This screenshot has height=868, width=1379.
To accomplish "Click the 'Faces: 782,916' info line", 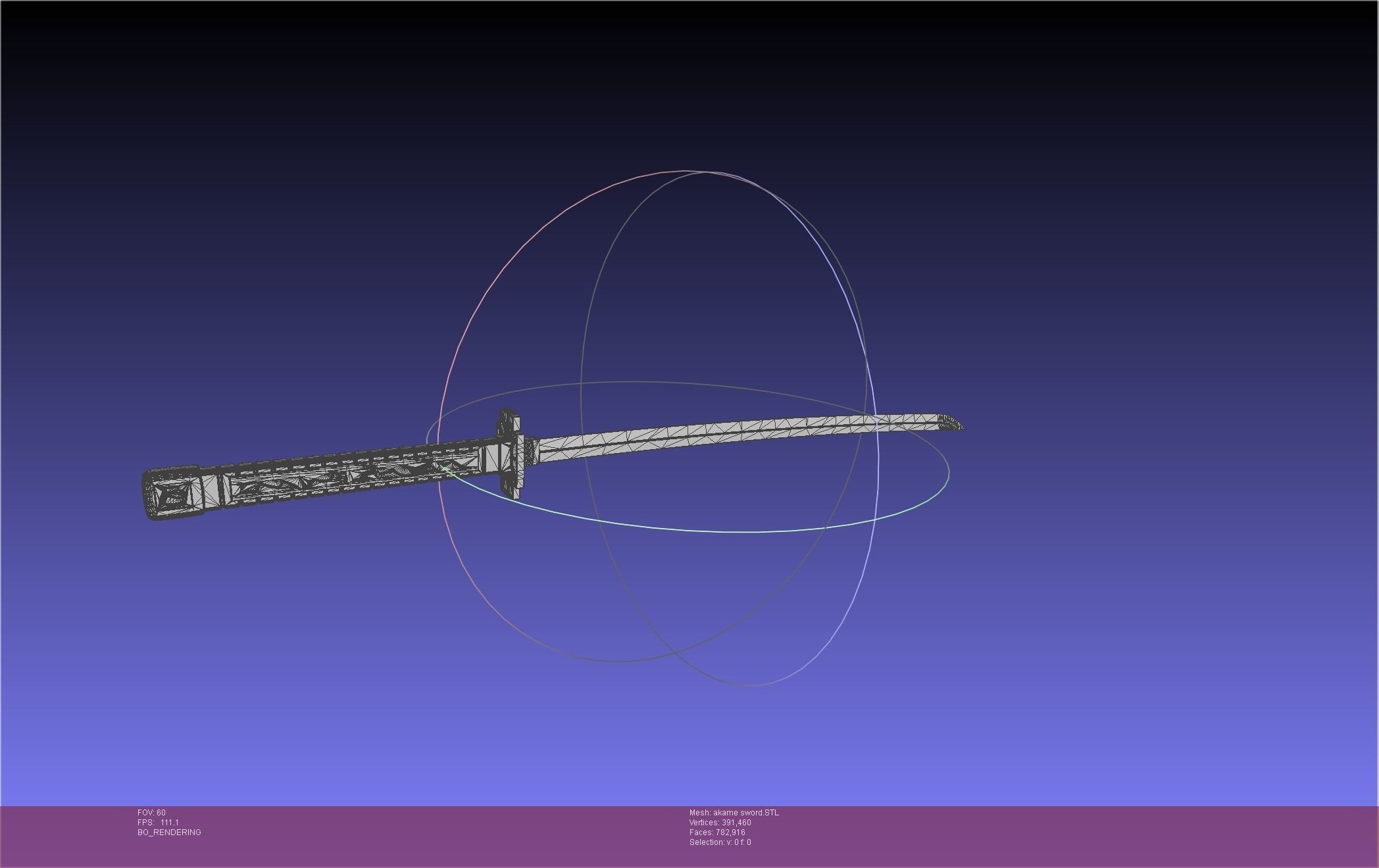I will pyautogui.click(x=717, y=832).
